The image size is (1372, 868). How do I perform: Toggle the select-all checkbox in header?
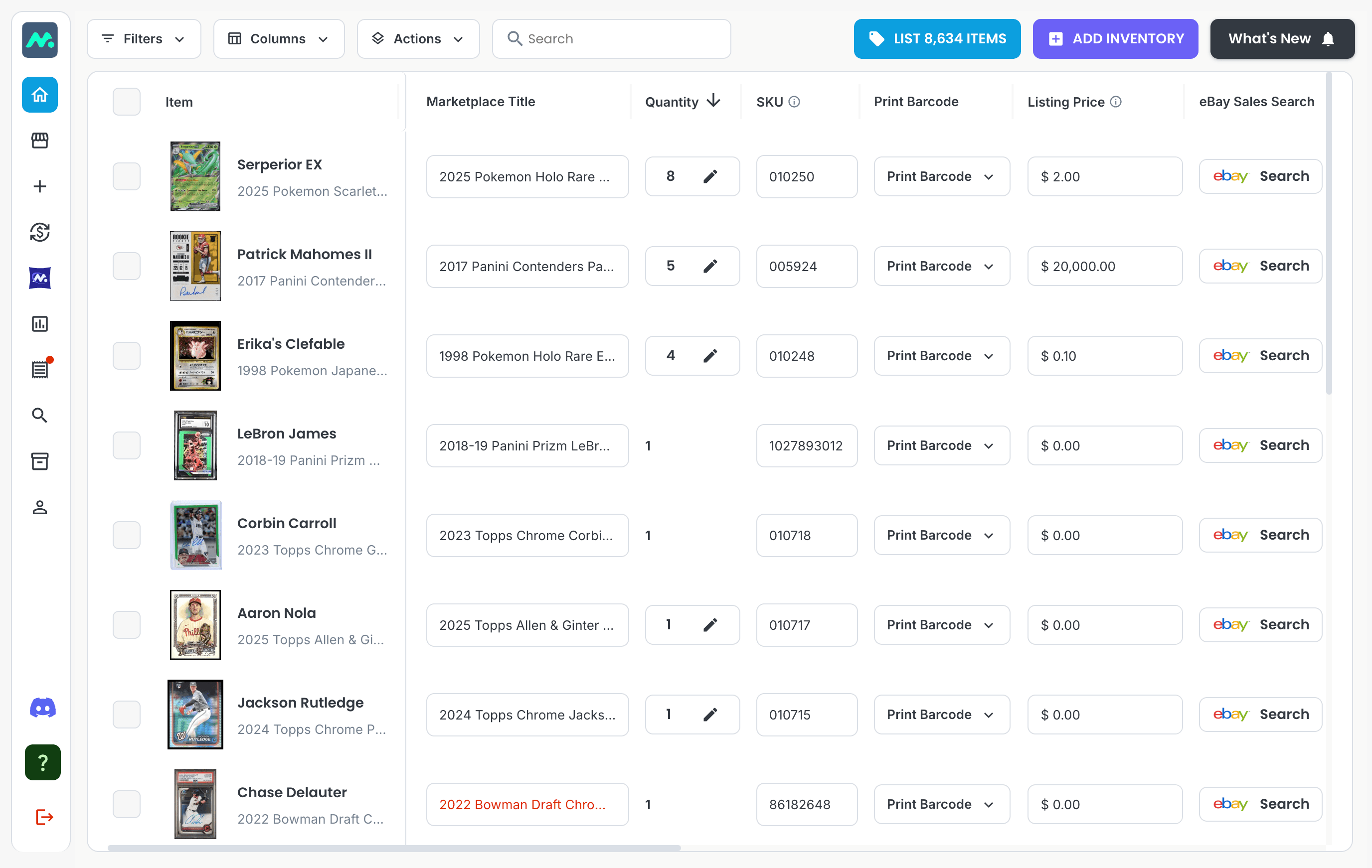click(x=127, y=102)
